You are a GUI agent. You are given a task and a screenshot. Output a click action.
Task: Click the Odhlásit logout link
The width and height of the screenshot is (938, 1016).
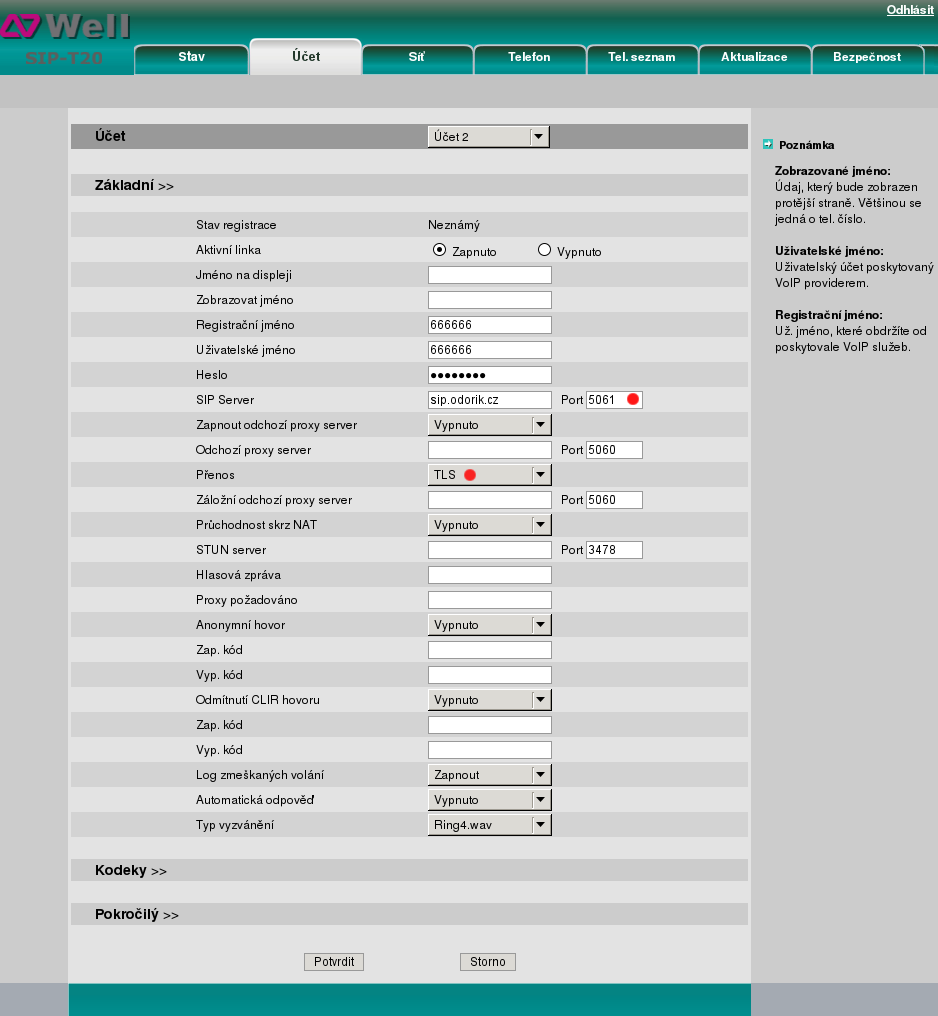[909, 10]
